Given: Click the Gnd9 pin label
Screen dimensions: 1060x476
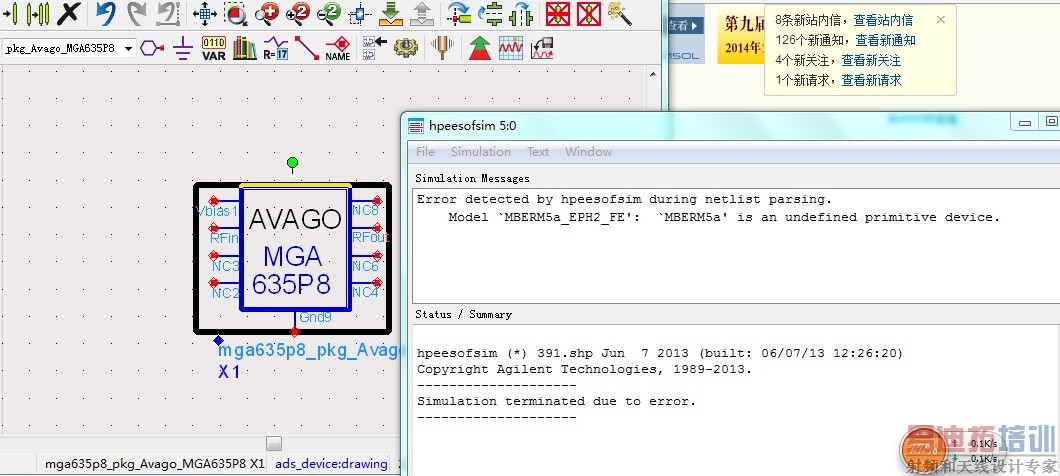Looking at the screenshot, I should [x=315, y=317].
